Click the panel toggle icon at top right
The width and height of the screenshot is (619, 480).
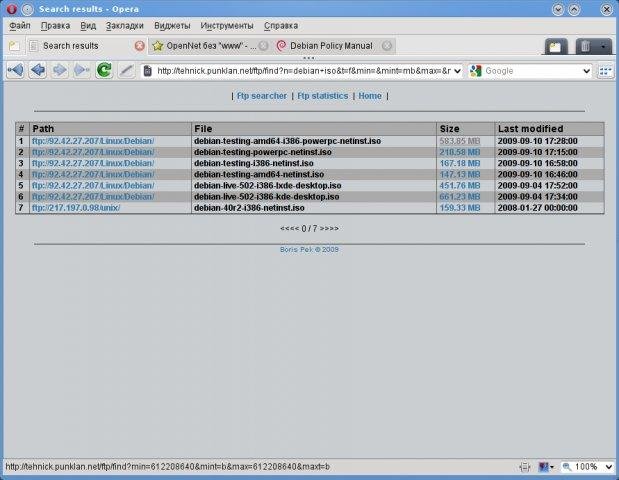tap(556, 47)
